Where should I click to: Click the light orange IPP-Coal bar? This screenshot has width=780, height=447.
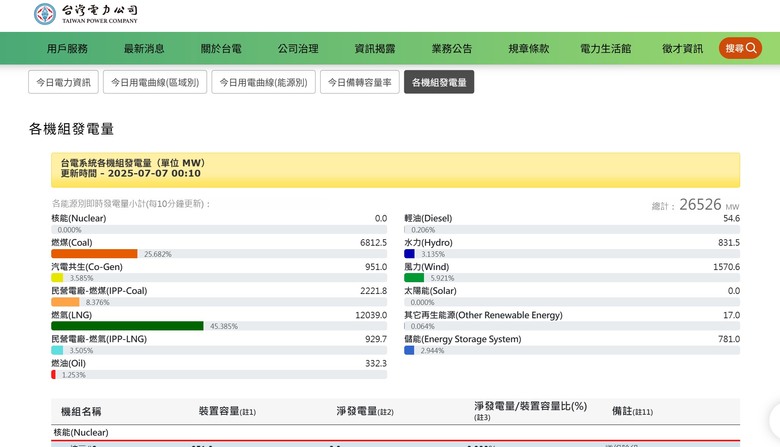(x=65, y=302)
